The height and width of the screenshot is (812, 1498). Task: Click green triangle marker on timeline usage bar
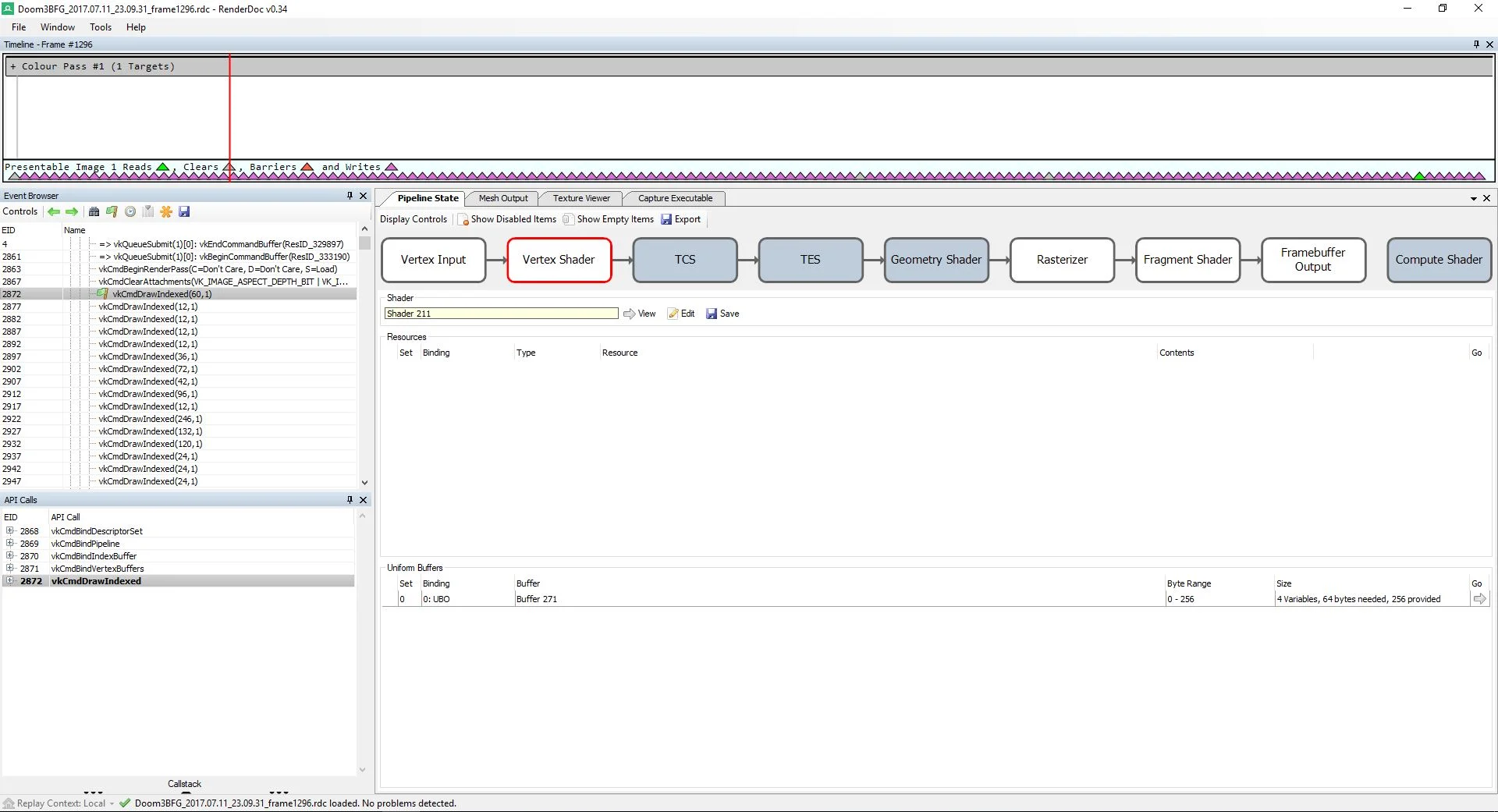click(x=1419, y=176)
